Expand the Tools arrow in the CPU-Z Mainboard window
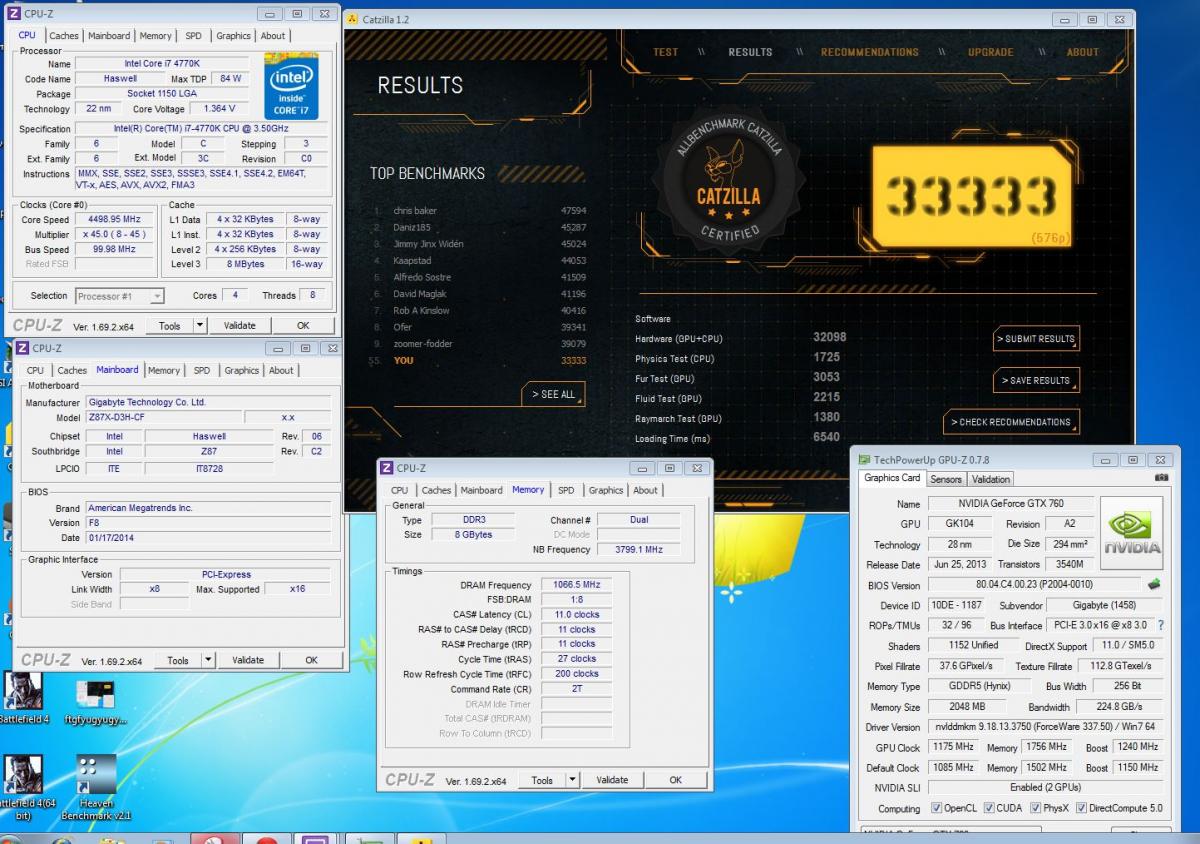Image resolution: width=1200 pixels, height=844 pixels. pos(207,660)
